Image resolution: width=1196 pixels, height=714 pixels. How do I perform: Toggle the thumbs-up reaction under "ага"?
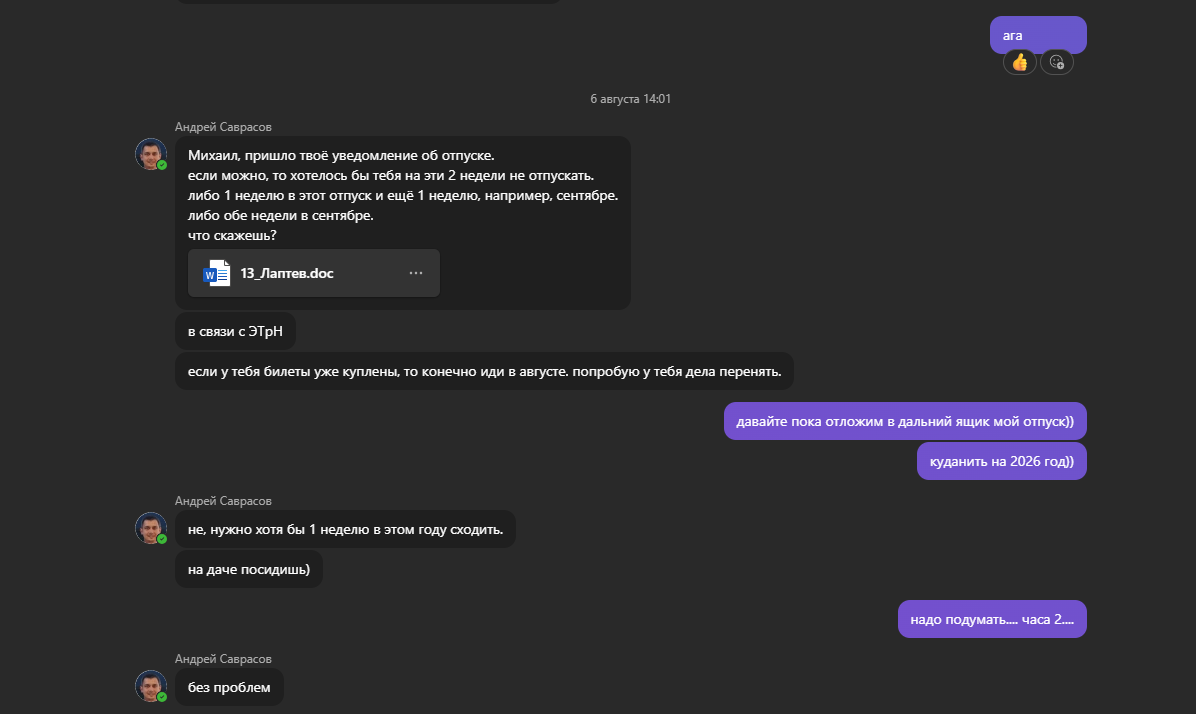1019,62
